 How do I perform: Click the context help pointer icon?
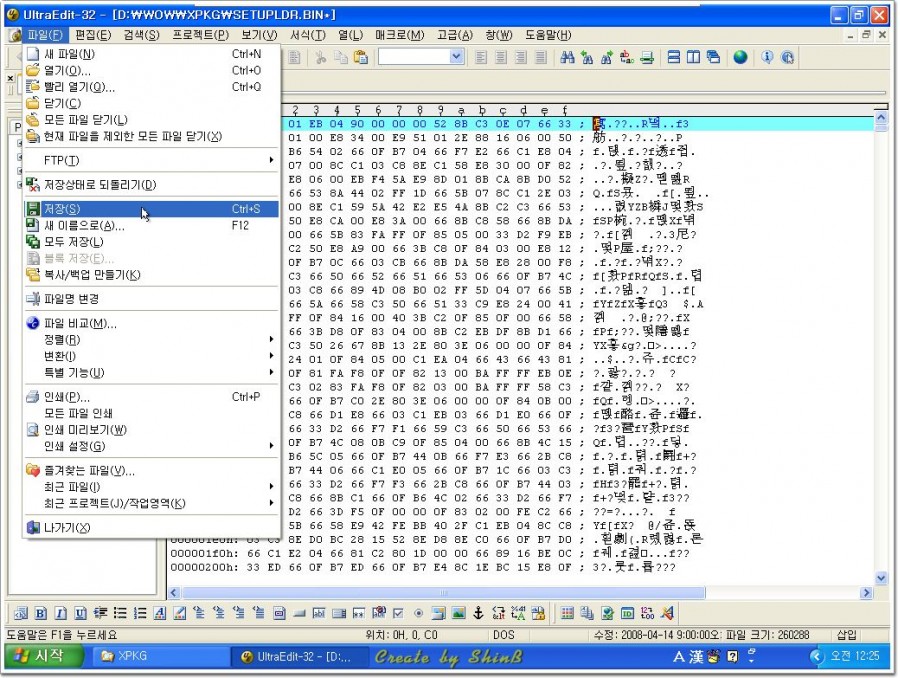788,57
